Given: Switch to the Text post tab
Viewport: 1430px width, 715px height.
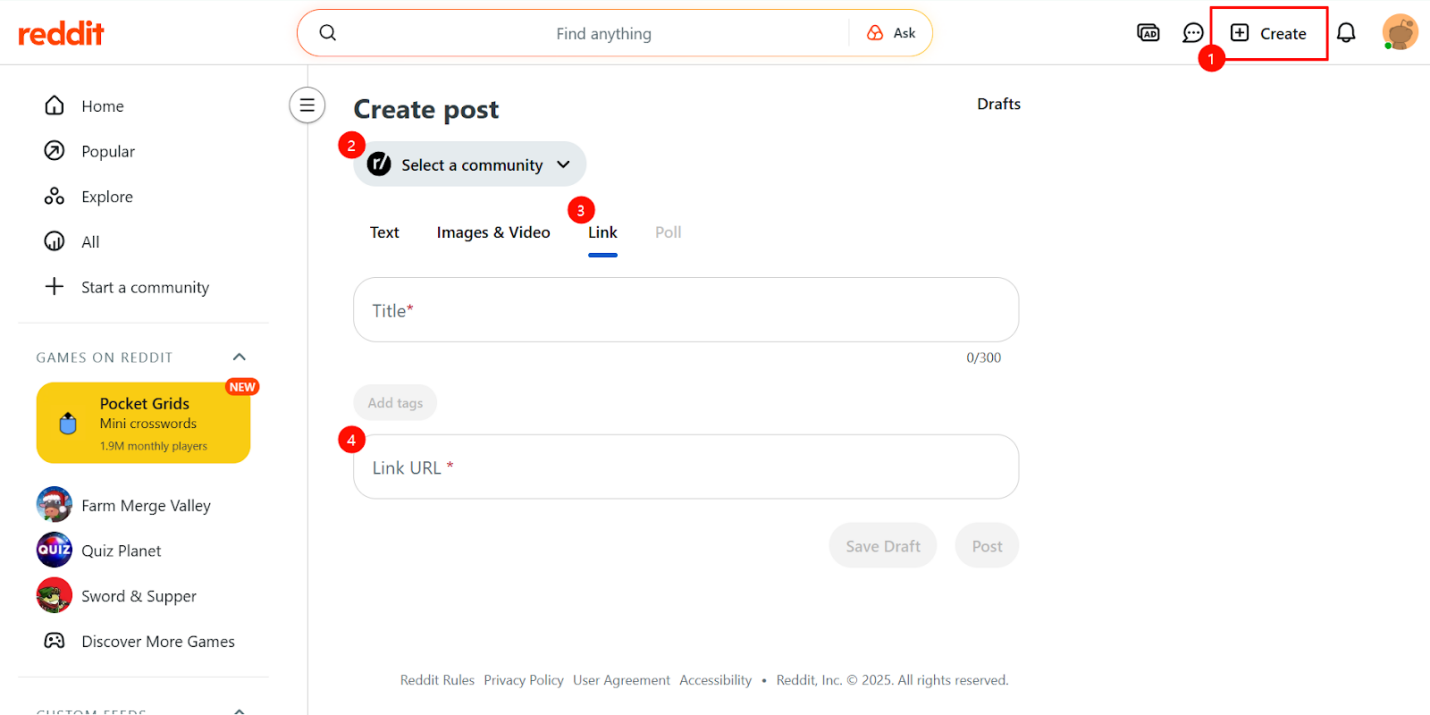Looking at the screenshot, I should click(384, 232).
